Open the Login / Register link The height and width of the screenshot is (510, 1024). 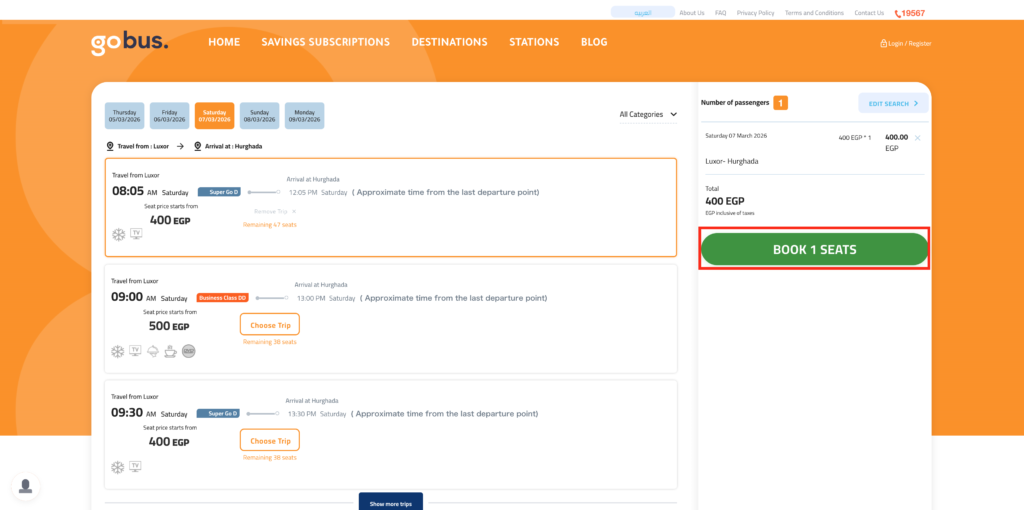[905, 43]
